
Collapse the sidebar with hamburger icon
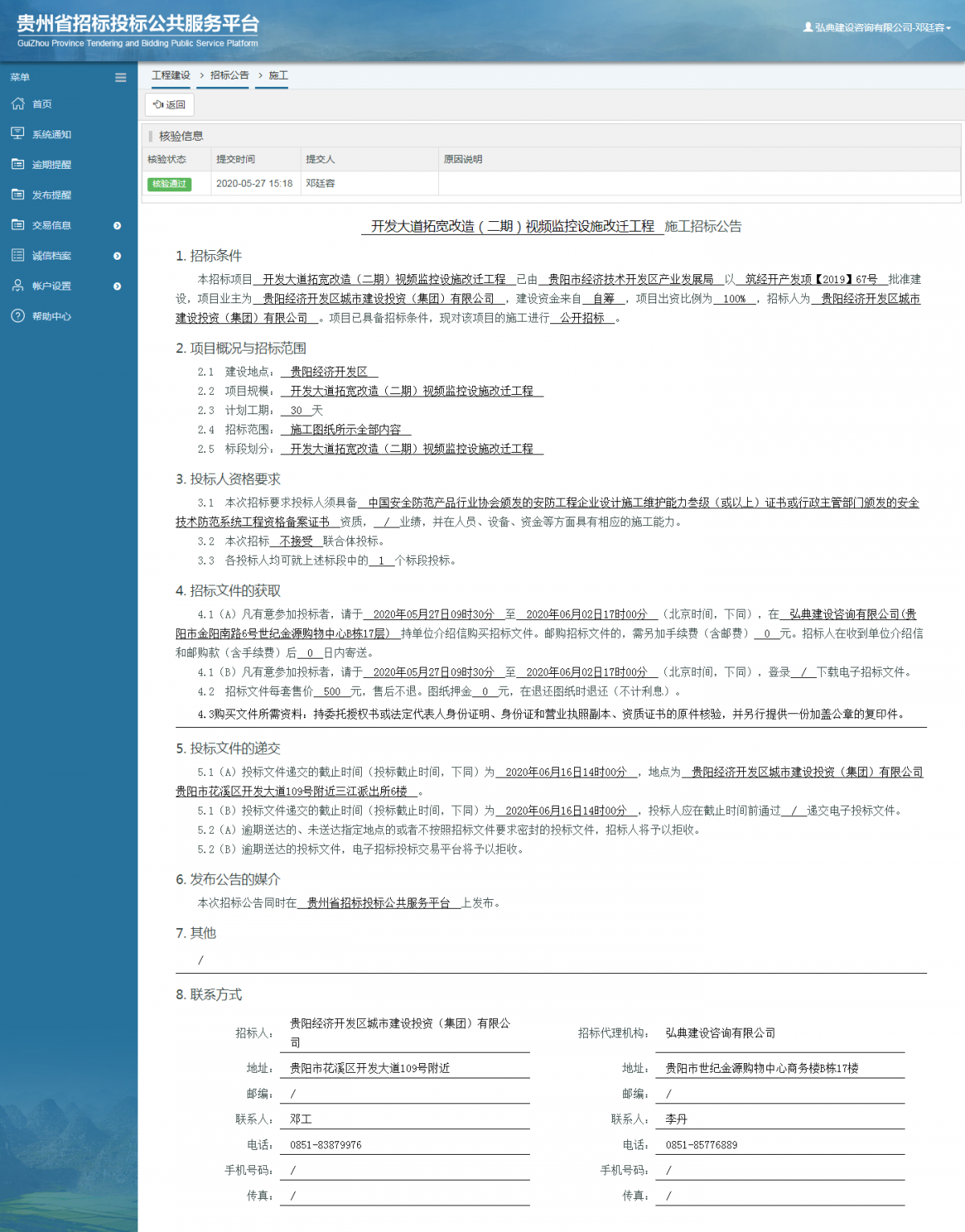tap(121, 77)
